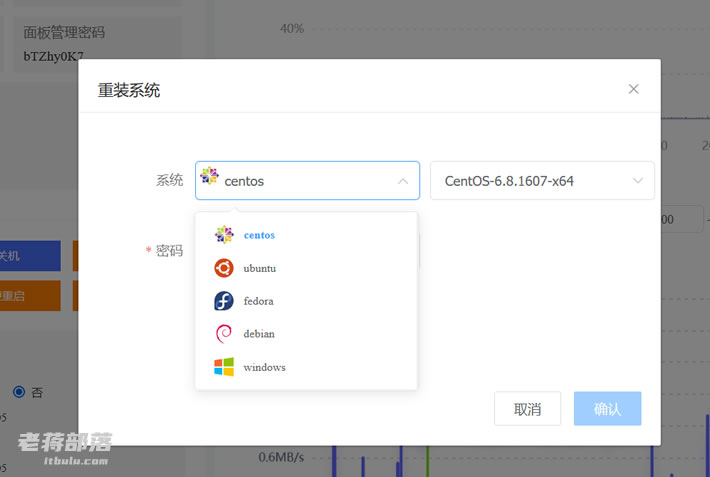Click the 重装系统 dialog title text
The width and height of the screenshot is (710, 477).
coord(129,90)
